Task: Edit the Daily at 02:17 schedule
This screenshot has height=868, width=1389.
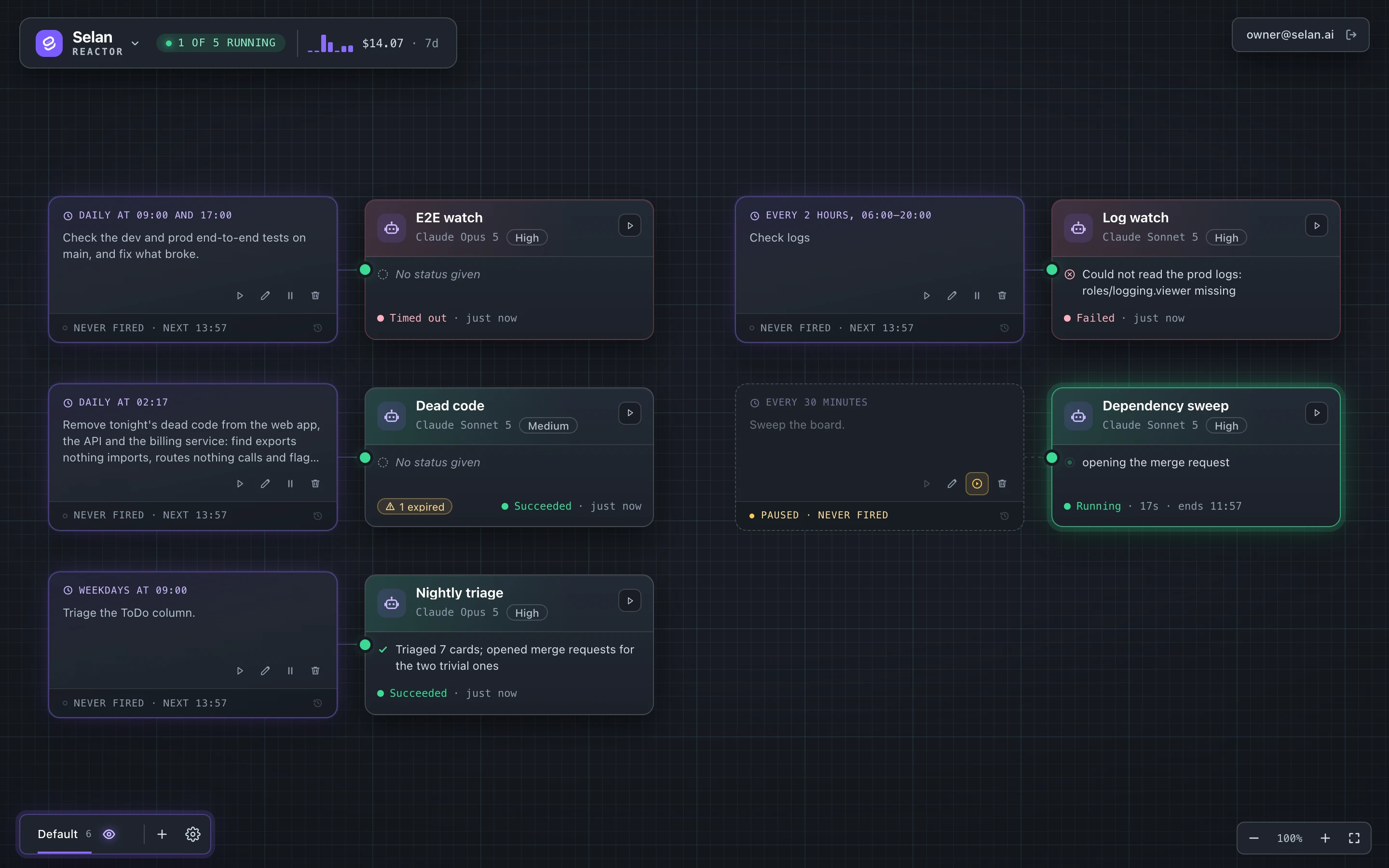Action: (x=265, y=483)
